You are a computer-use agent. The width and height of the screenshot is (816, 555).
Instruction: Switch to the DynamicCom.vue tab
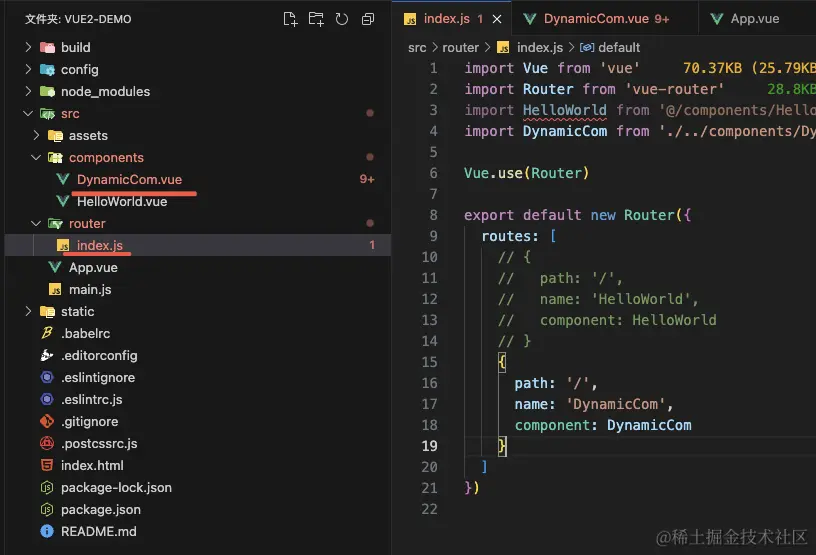click(597, 19)
